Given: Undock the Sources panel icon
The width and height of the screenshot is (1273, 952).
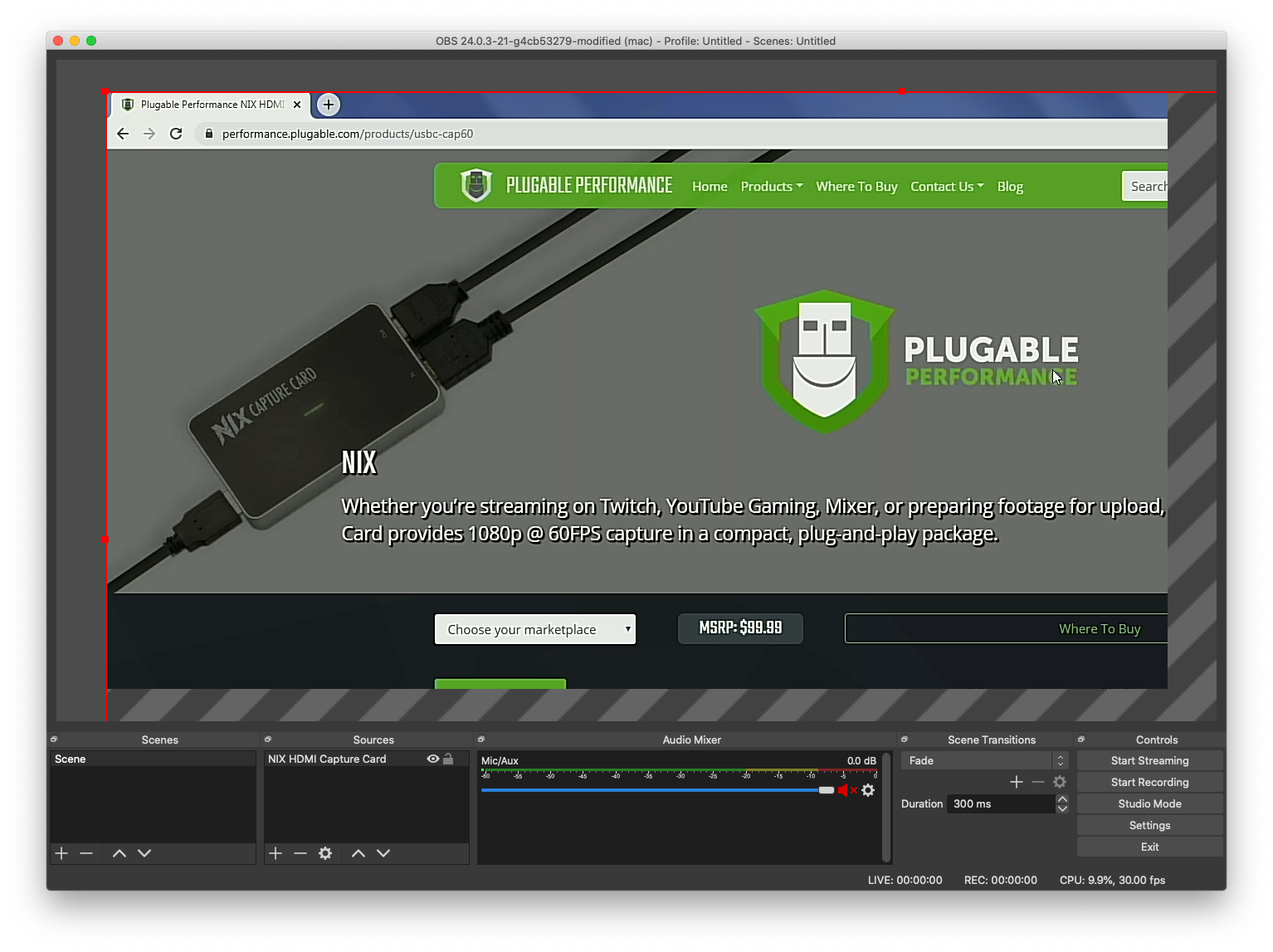Looking at the screenshot, I should [268, 739].
